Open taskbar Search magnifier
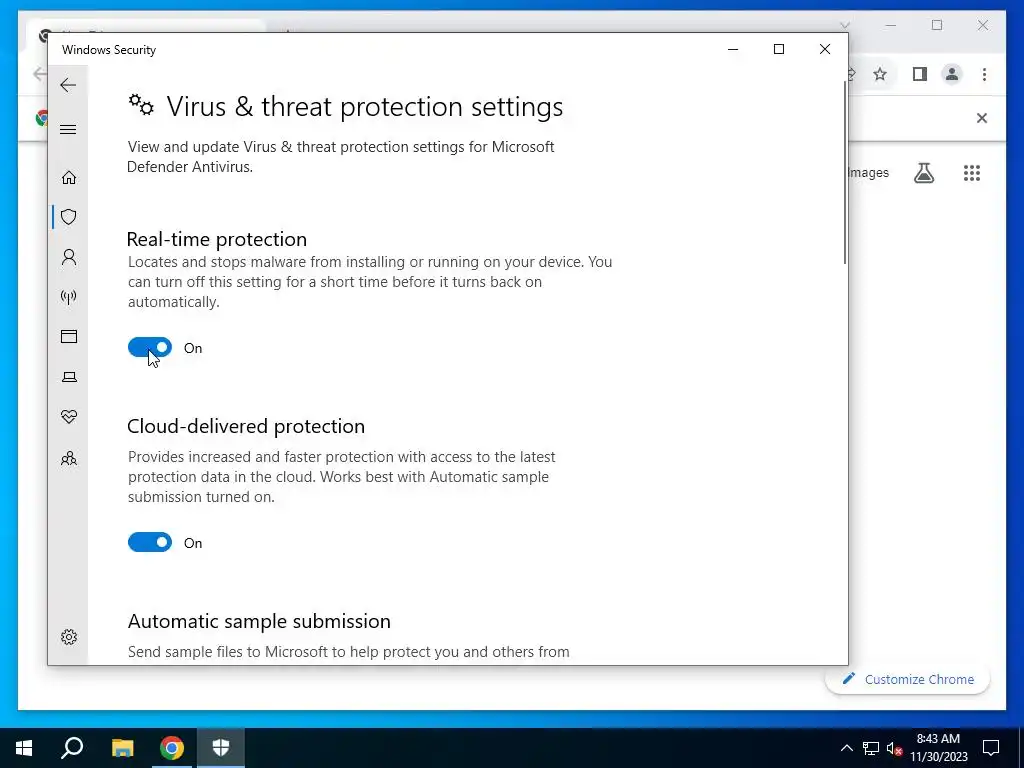Viewport: 1024px width, 768px height. pyautogui.click(x=72, y=748)
